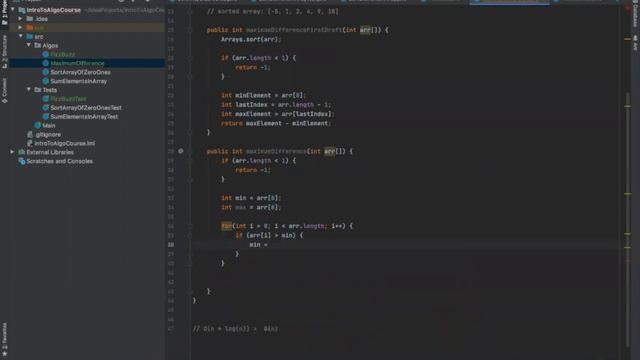This screenshot has width=640, height=360.
Task: Click the FizzBuzzTest class icon
Action: pos(46,99)
